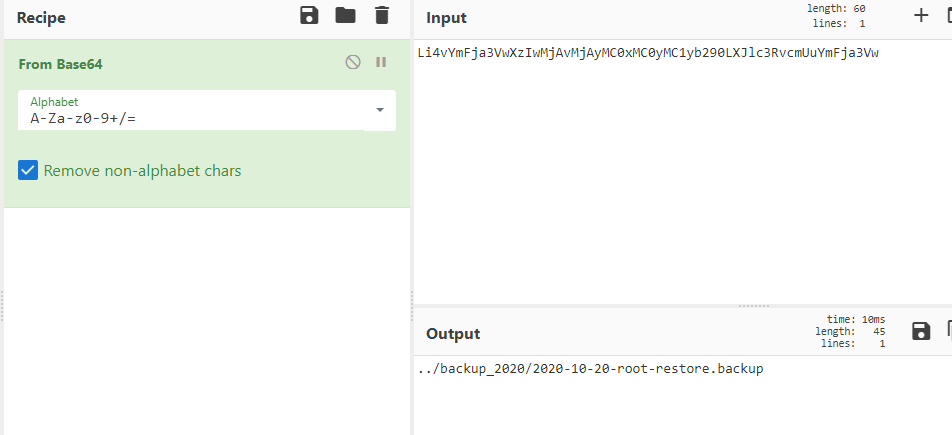This screenshot has height=435, width=952.
Task: Open input folder icon at edge
Action: pos(949,16)
